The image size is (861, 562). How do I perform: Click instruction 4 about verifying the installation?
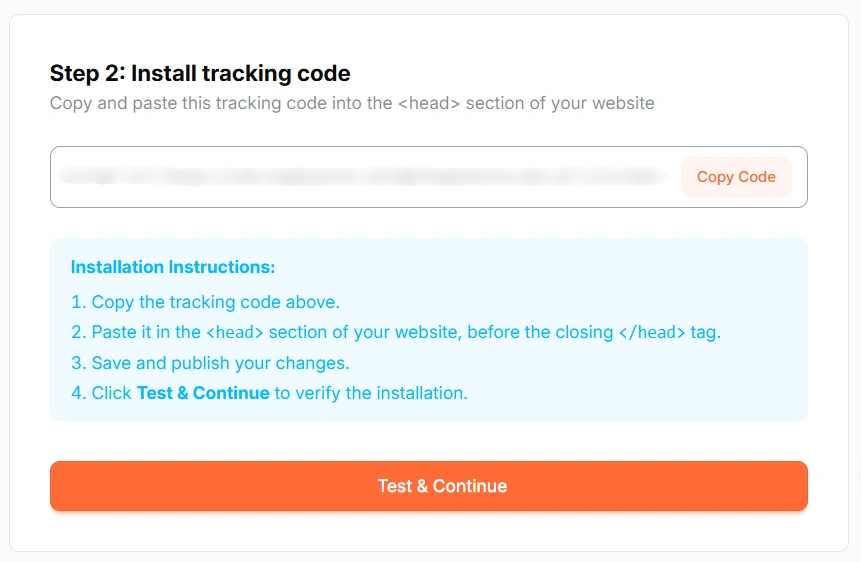pyautogui.click(x=269, y=393)
